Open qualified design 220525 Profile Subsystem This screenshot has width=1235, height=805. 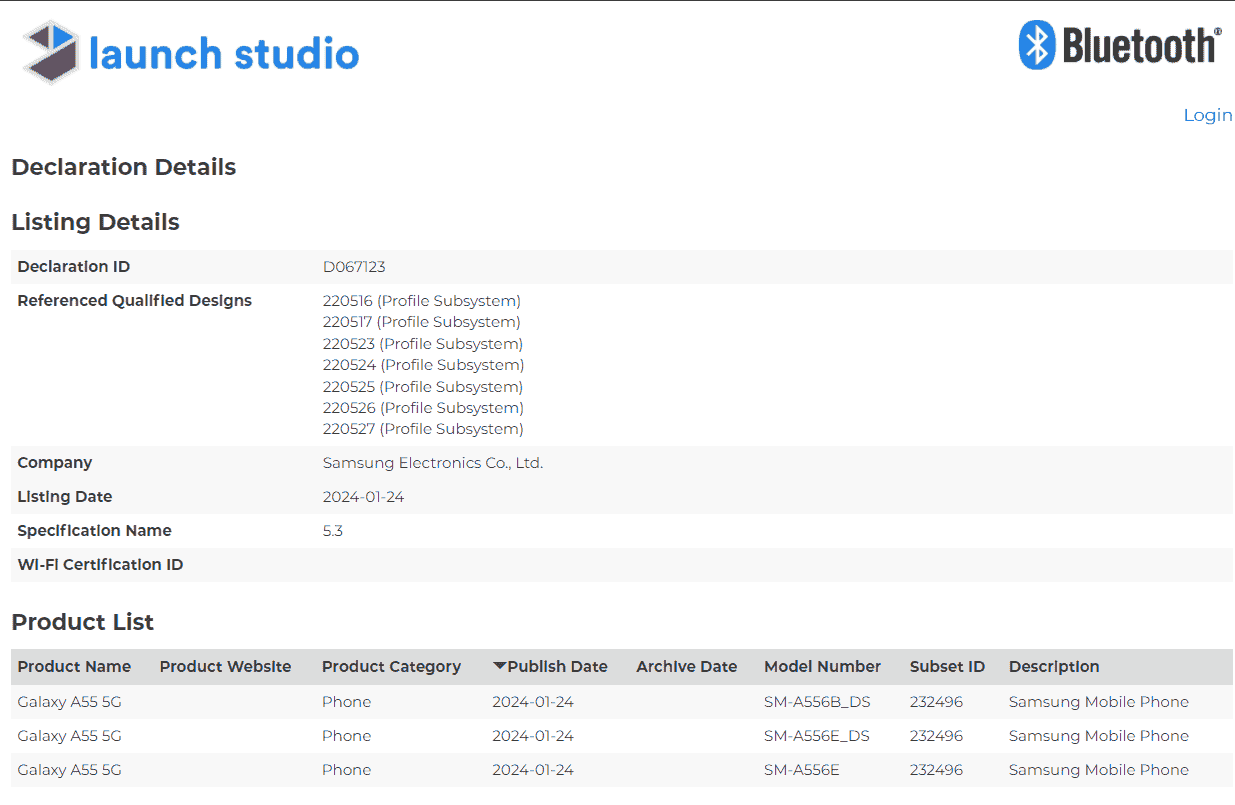pyautogui.click(x=422, y=387)
